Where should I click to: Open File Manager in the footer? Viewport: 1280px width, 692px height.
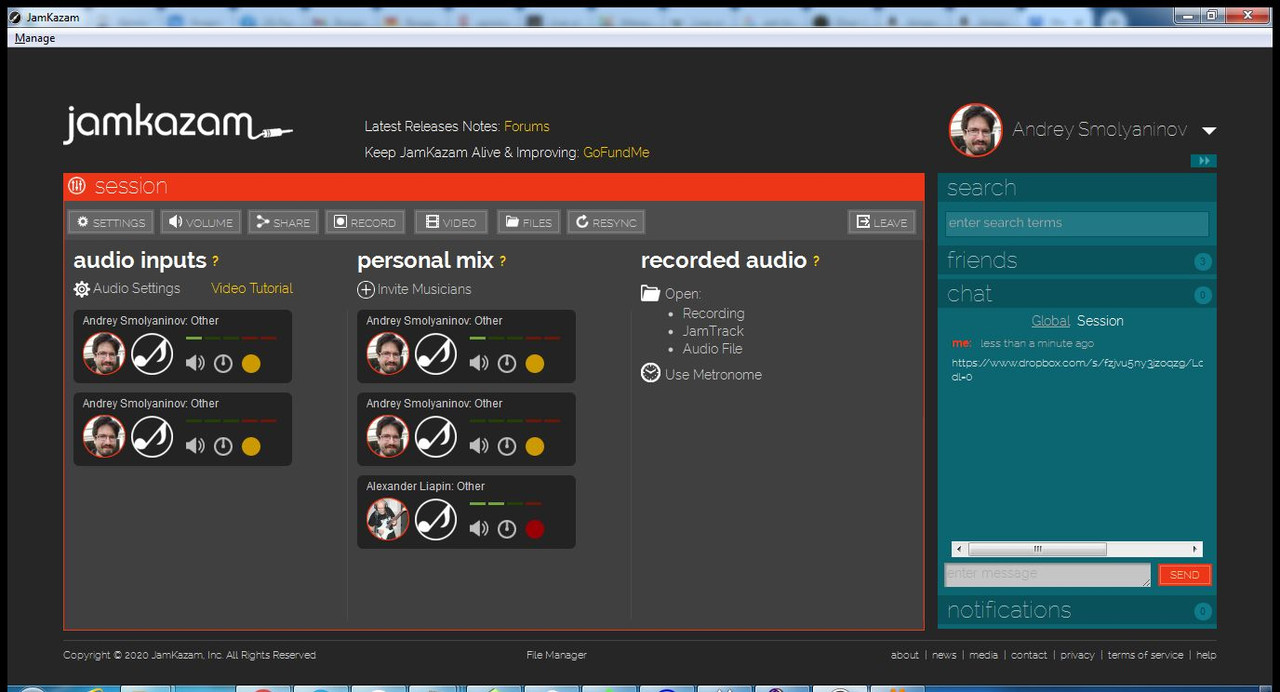pyautogui.click(x=557, y=655)
